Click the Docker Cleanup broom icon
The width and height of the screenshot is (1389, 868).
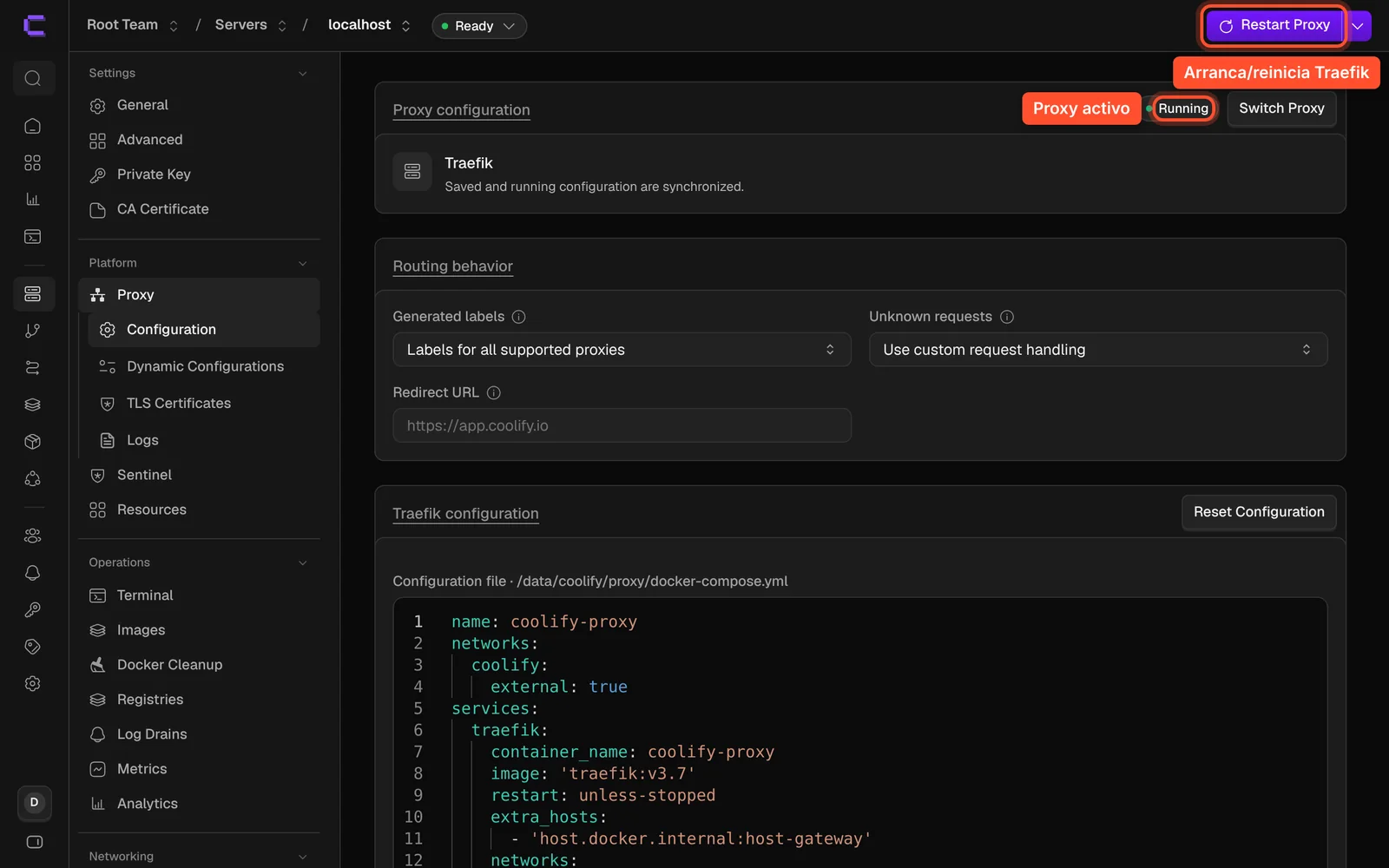98,665
